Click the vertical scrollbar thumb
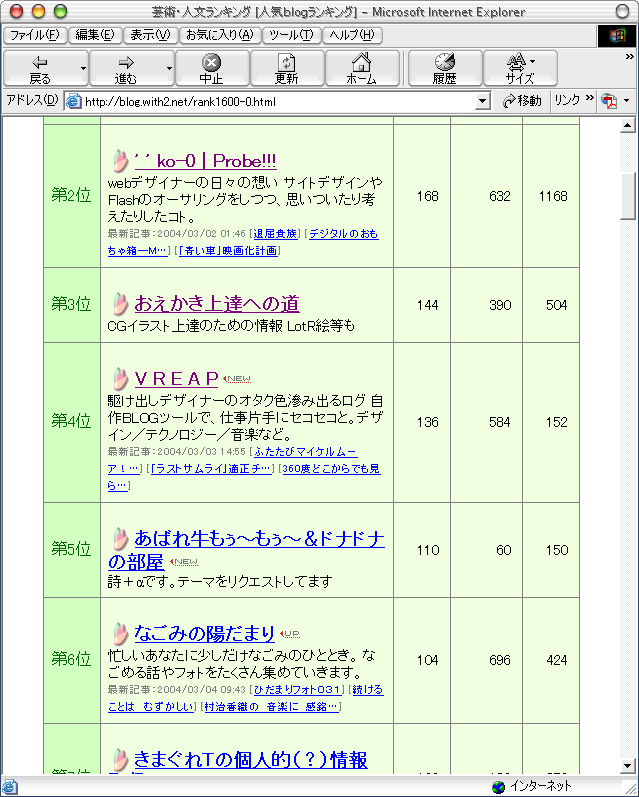This screenshot has height=797, width=639. pos(628,195)
